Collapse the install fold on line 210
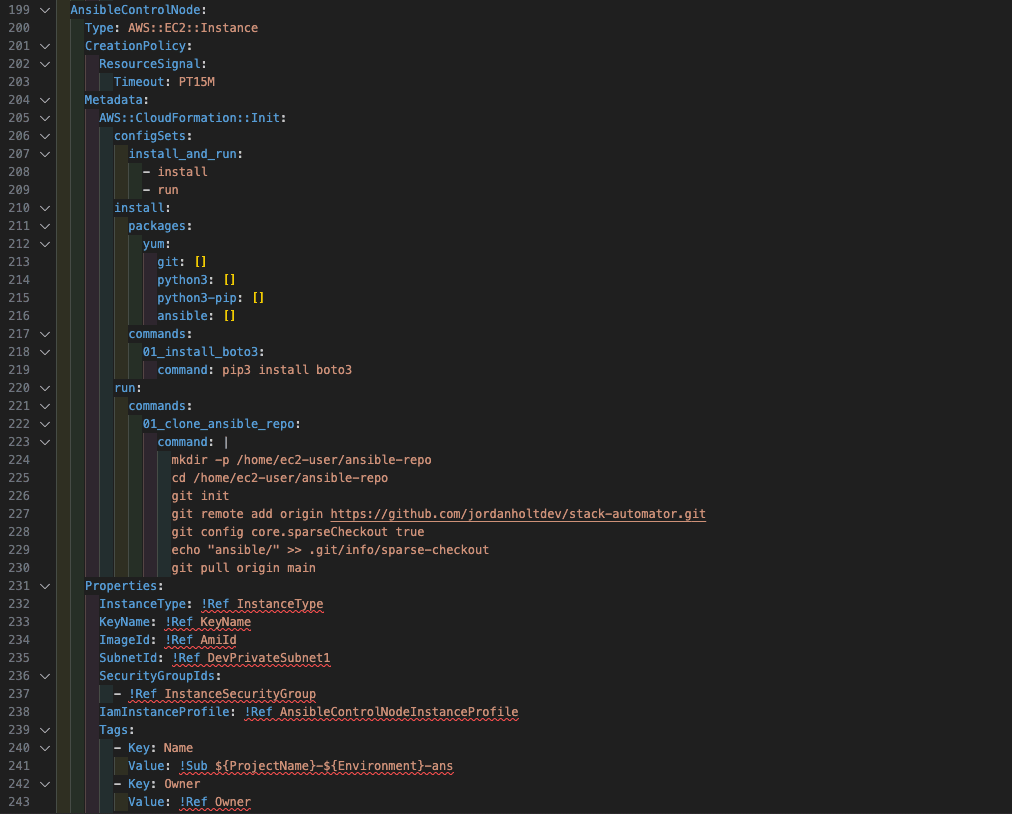Image resolution: width=1012 pixels, height=814 pixels. pos(45,208)
